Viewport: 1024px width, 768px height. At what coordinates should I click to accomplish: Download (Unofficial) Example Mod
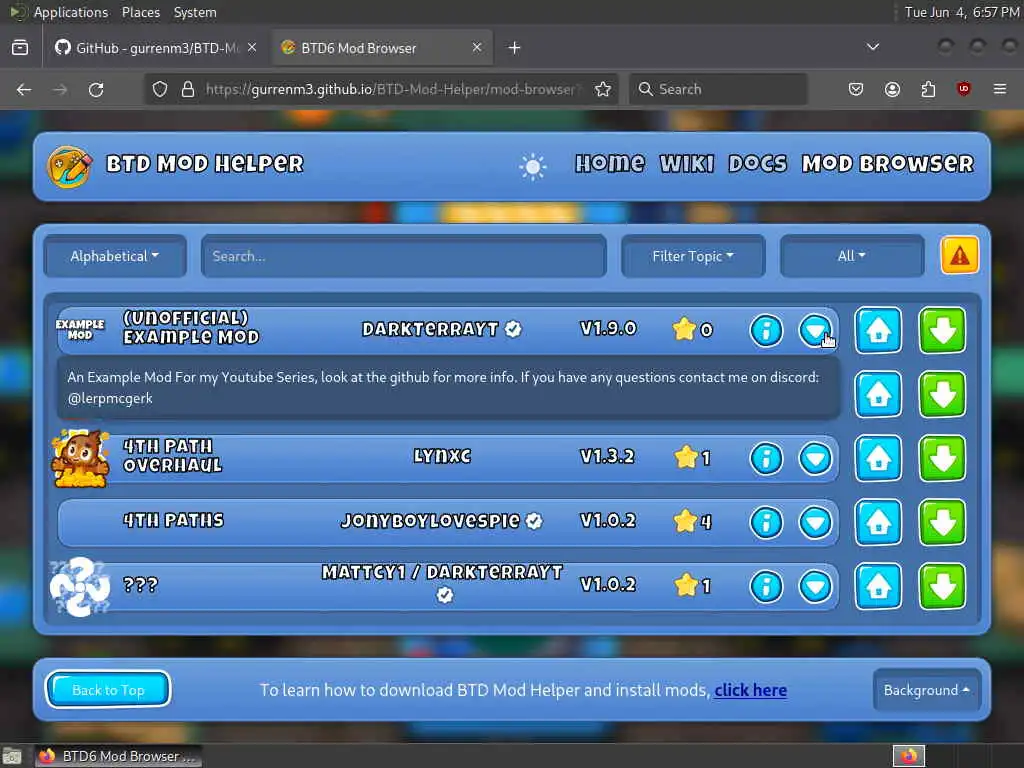click(x=942, y=330)
